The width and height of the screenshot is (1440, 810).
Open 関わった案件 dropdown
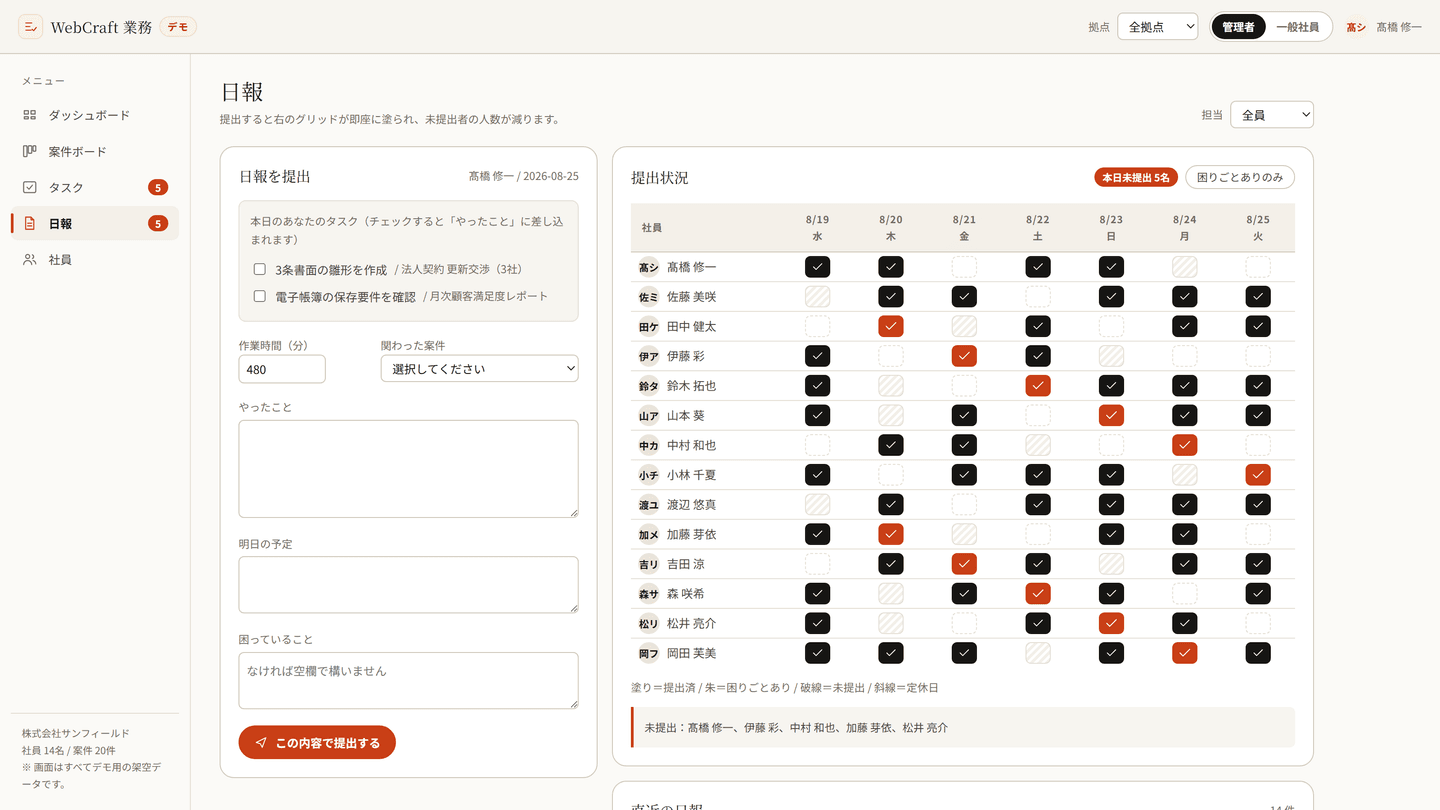coord(479,369)
